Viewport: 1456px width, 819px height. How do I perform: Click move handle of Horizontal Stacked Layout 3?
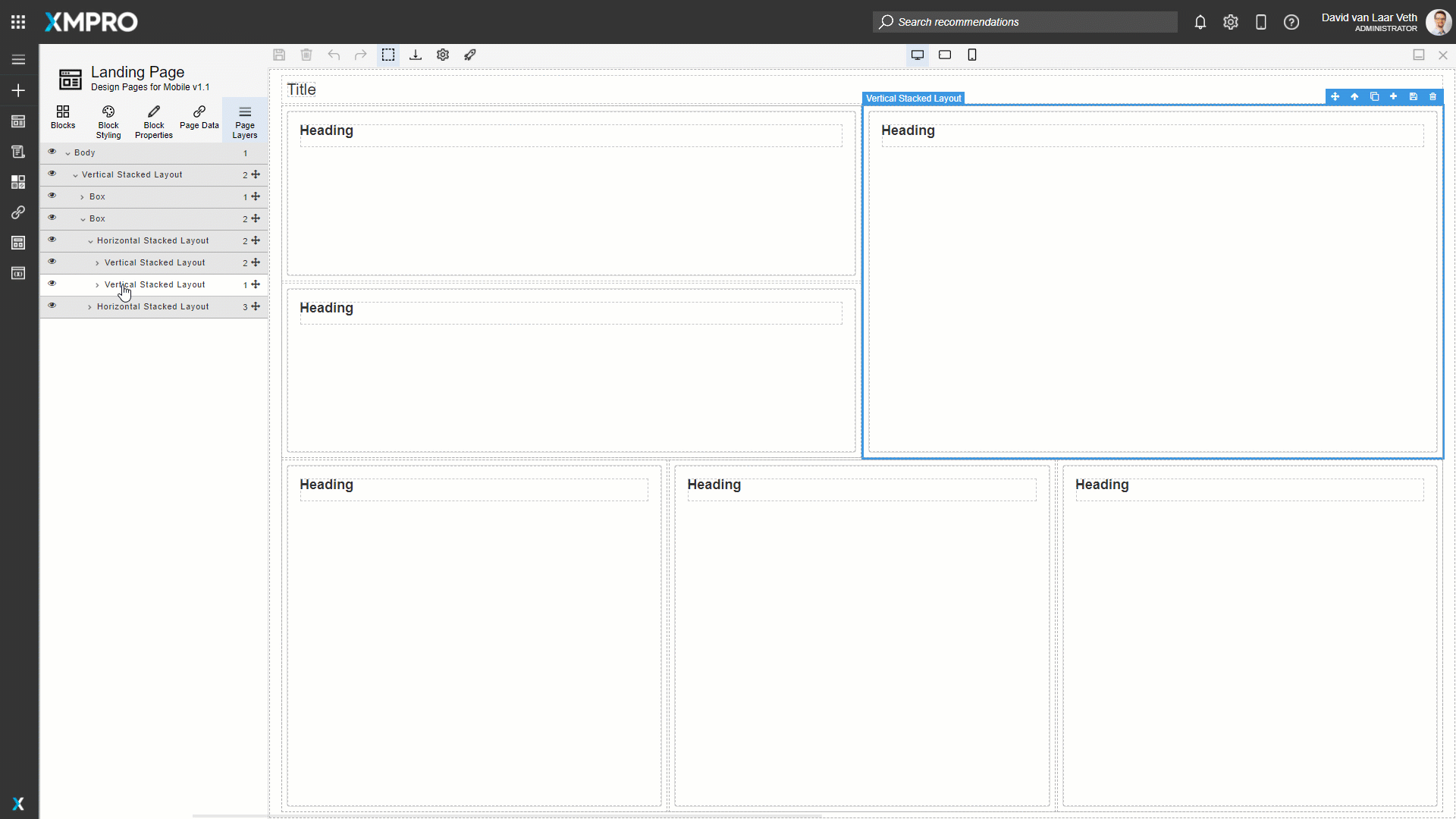[256, 306]
